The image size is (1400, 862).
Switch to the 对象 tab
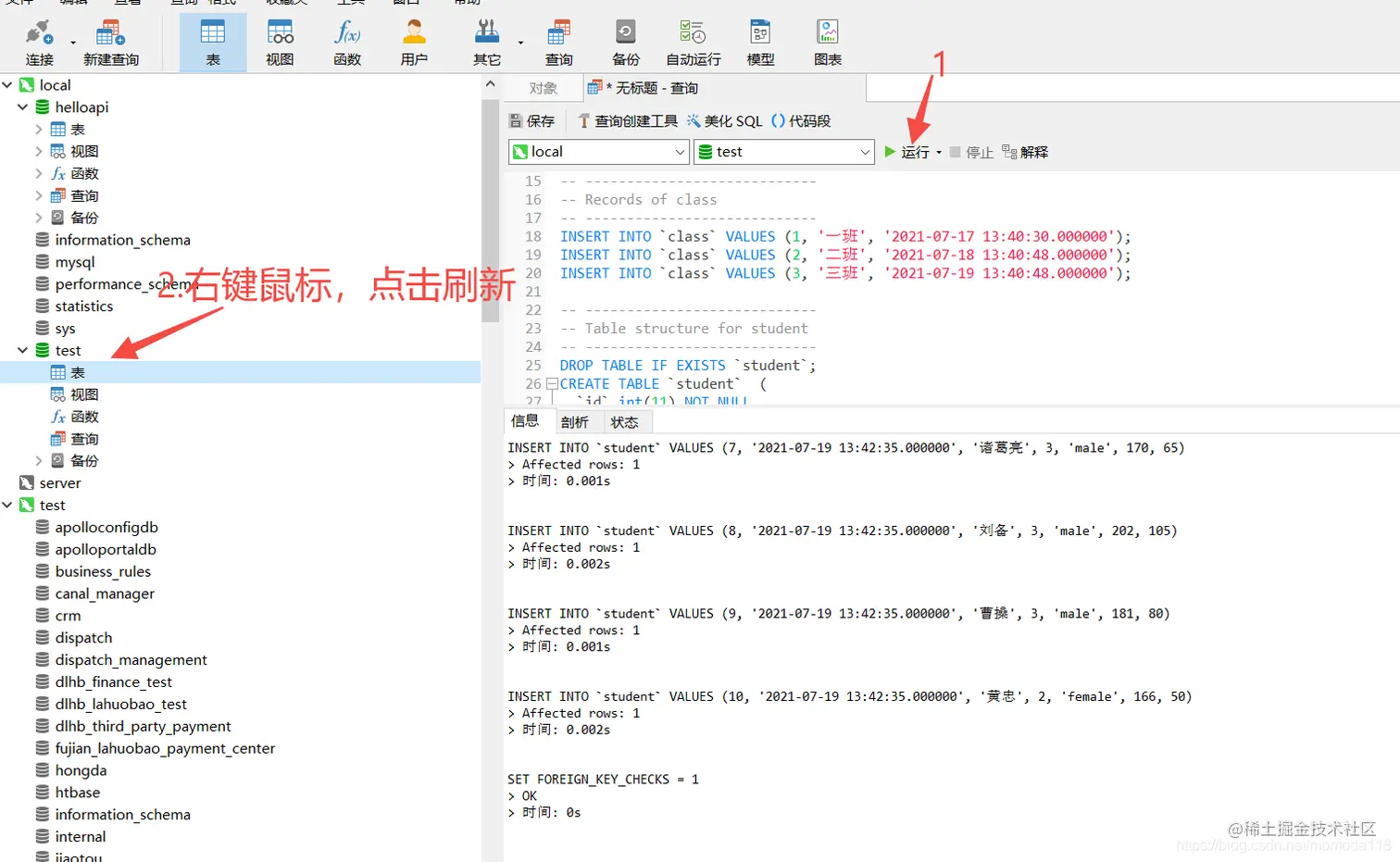click(544, 88)
